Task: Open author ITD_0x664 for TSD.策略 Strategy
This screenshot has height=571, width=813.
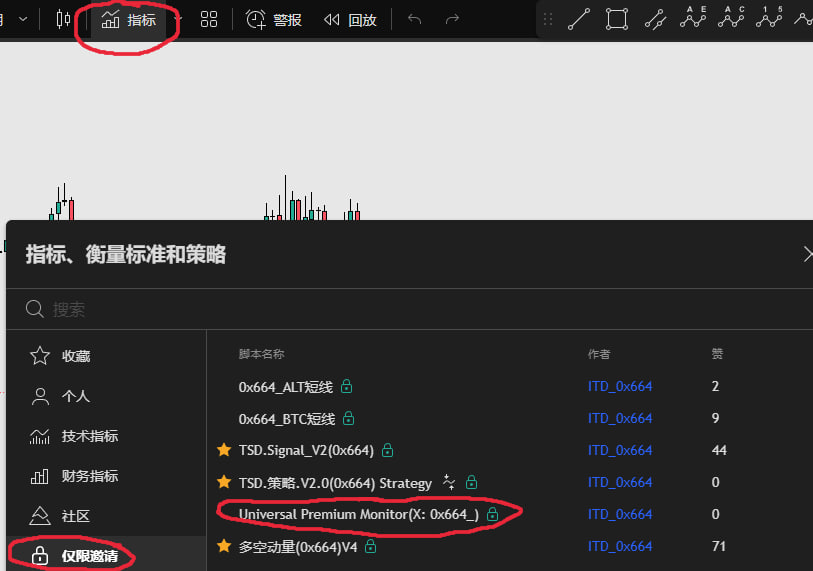Action: coord(620,482)
